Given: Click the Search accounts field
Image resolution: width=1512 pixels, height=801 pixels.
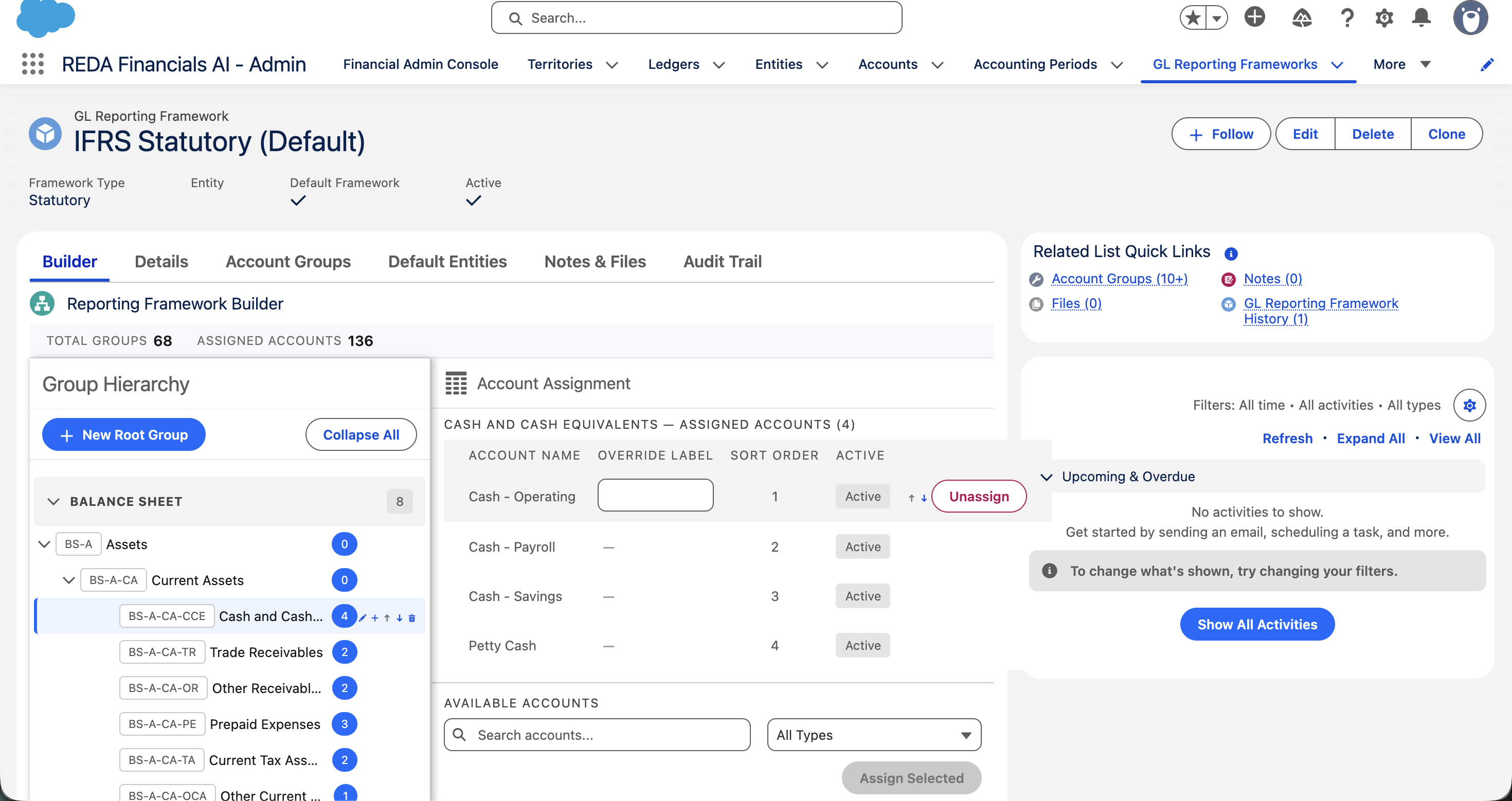Looking at the screenshot, I should pyautogui.click(x=597, y=735).
